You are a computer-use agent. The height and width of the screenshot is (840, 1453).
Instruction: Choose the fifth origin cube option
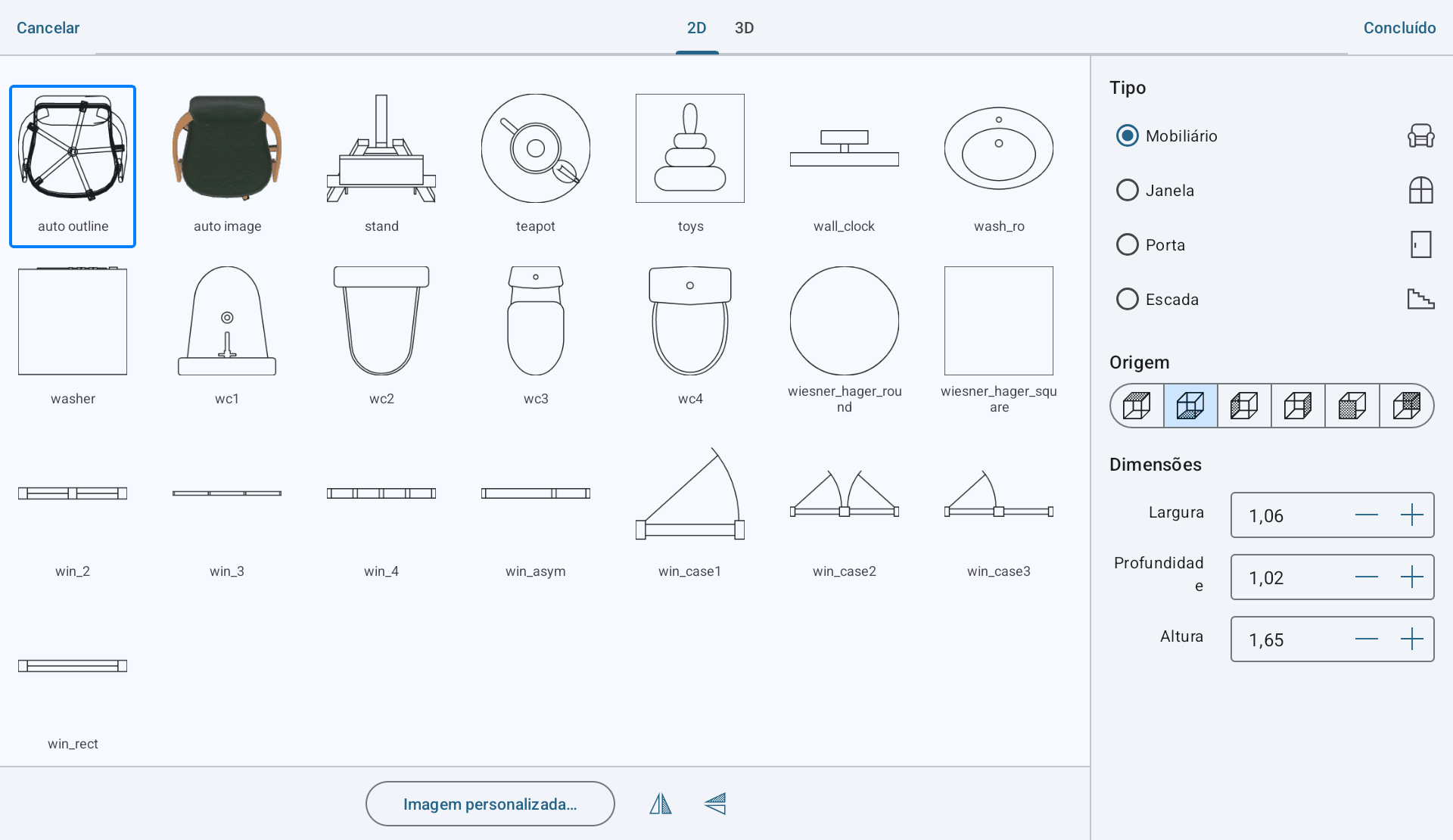(x=1352, y=406)
